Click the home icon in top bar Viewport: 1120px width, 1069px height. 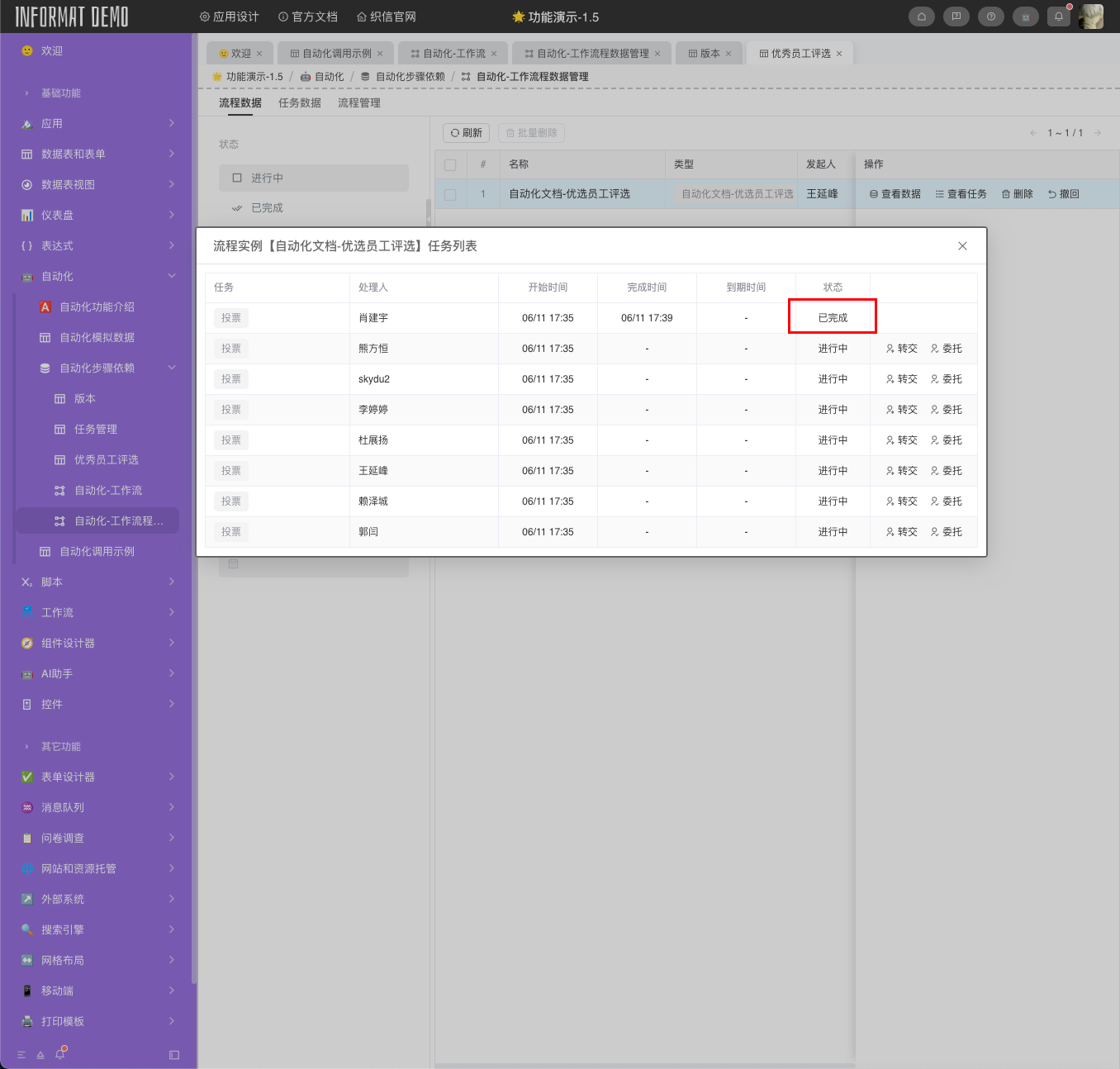coord(922,17)
